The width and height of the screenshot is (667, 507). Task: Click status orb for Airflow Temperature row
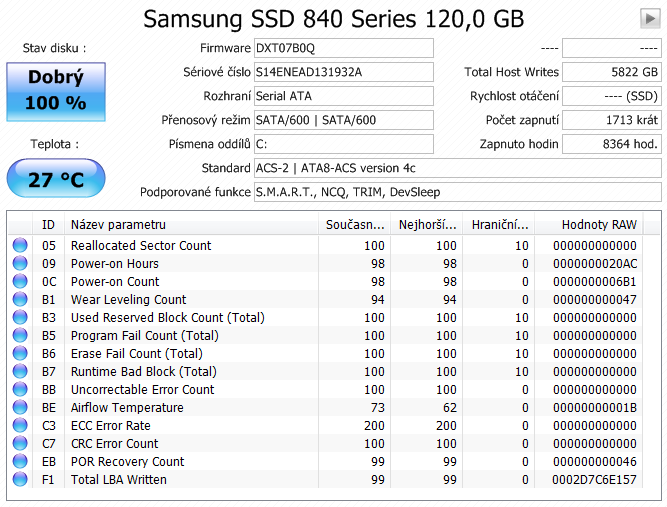point(20,408)
